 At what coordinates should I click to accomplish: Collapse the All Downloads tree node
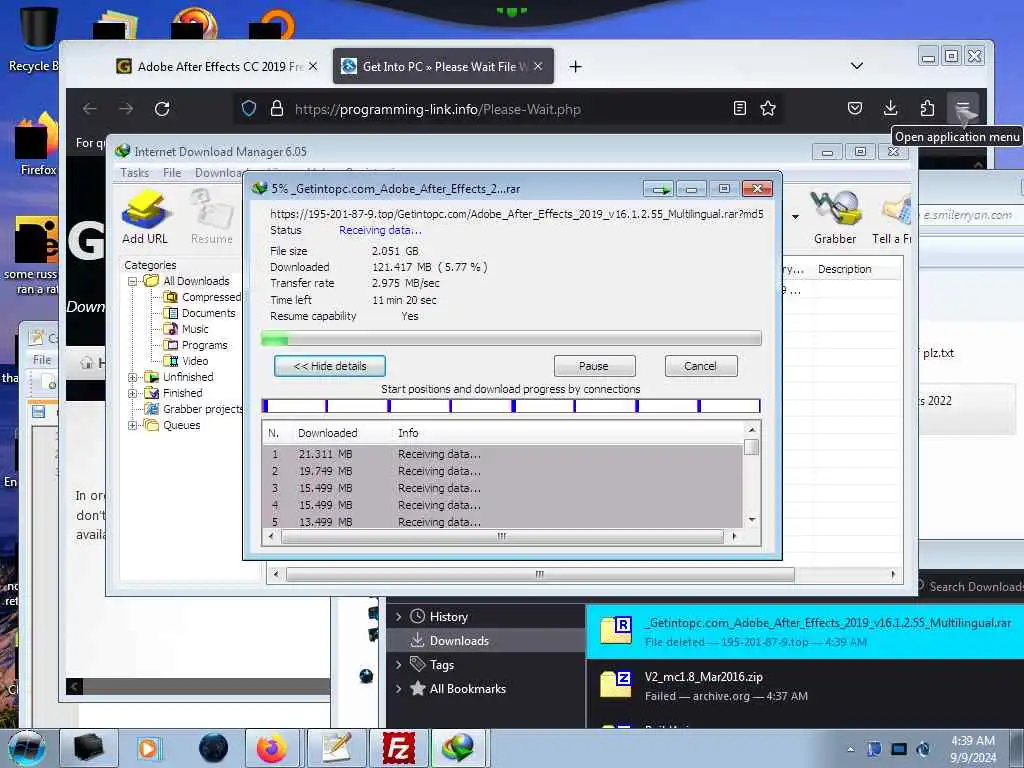133,281
